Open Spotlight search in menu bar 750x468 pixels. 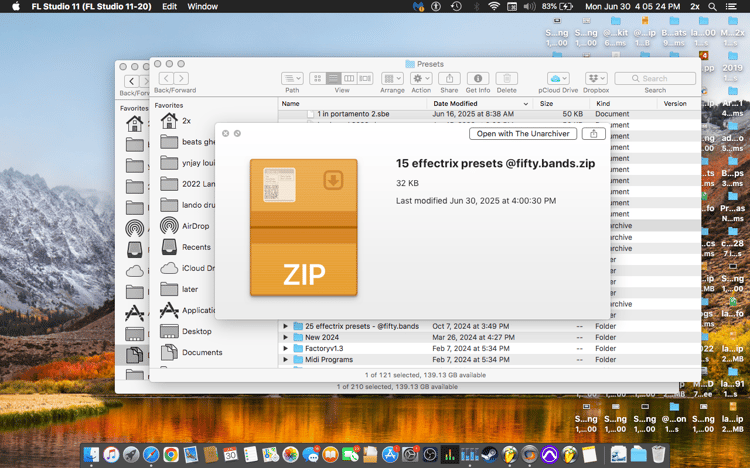tap(712, 7)
